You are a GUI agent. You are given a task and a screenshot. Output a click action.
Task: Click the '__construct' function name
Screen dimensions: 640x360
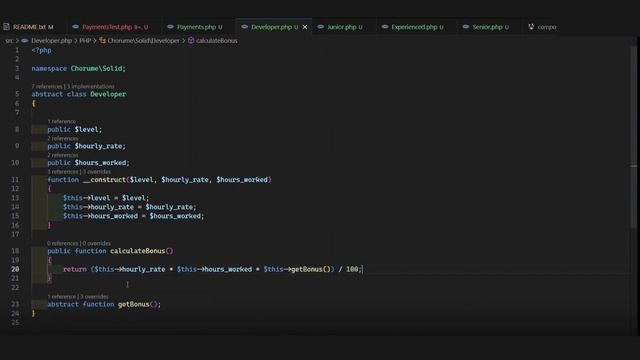(104, 180)
